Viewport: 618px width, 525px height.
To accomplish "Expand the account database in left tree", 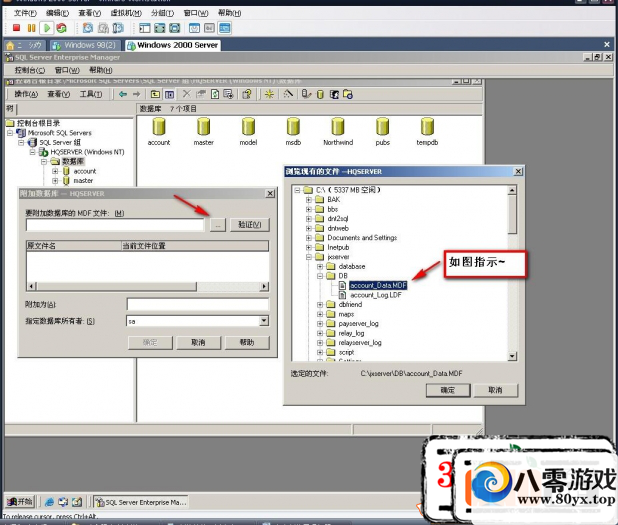I will pyautogui.click(x=55, y=171).
